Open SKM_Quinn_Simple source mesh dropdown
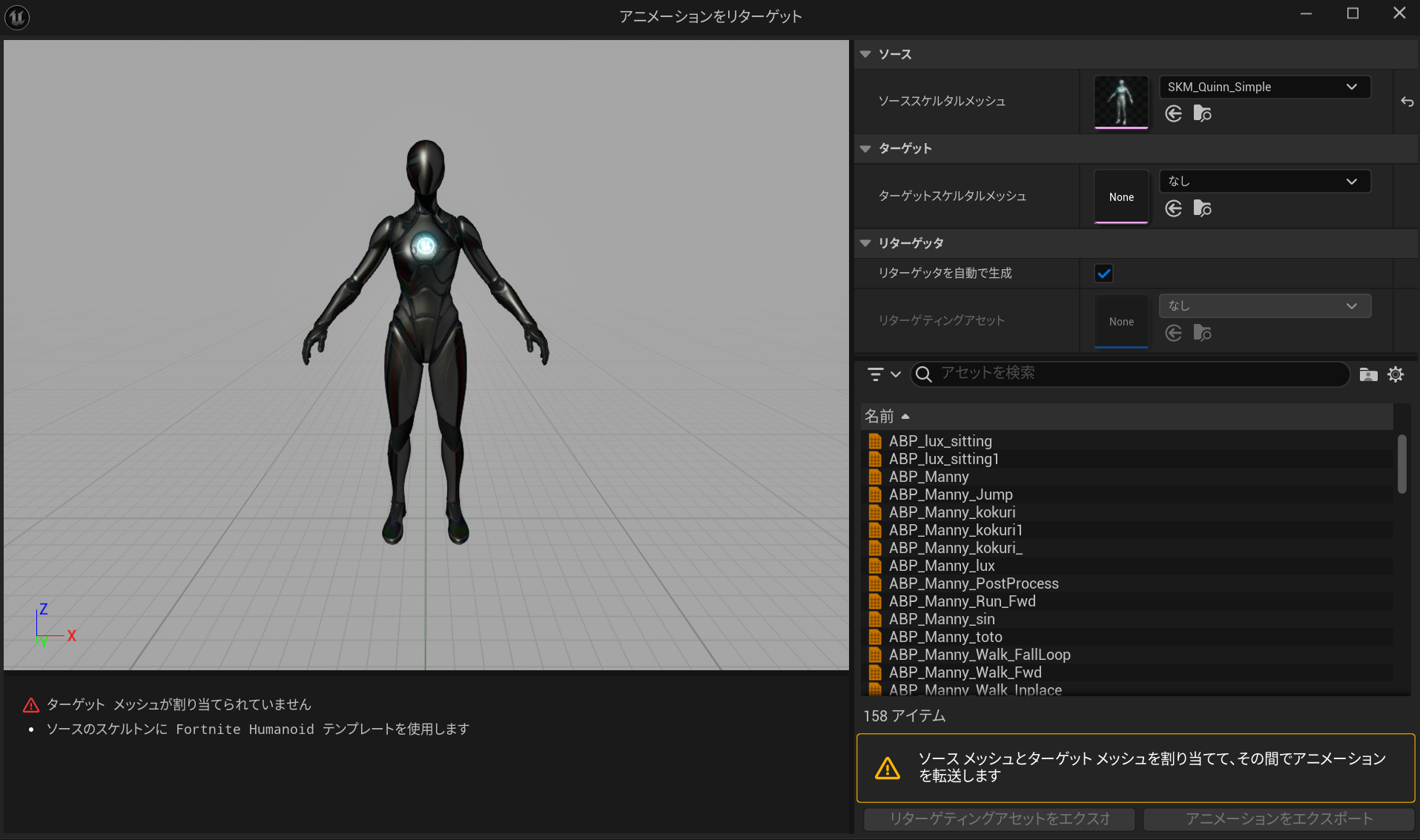This screenshot has width=1420, height=840. pos(1264,87)
